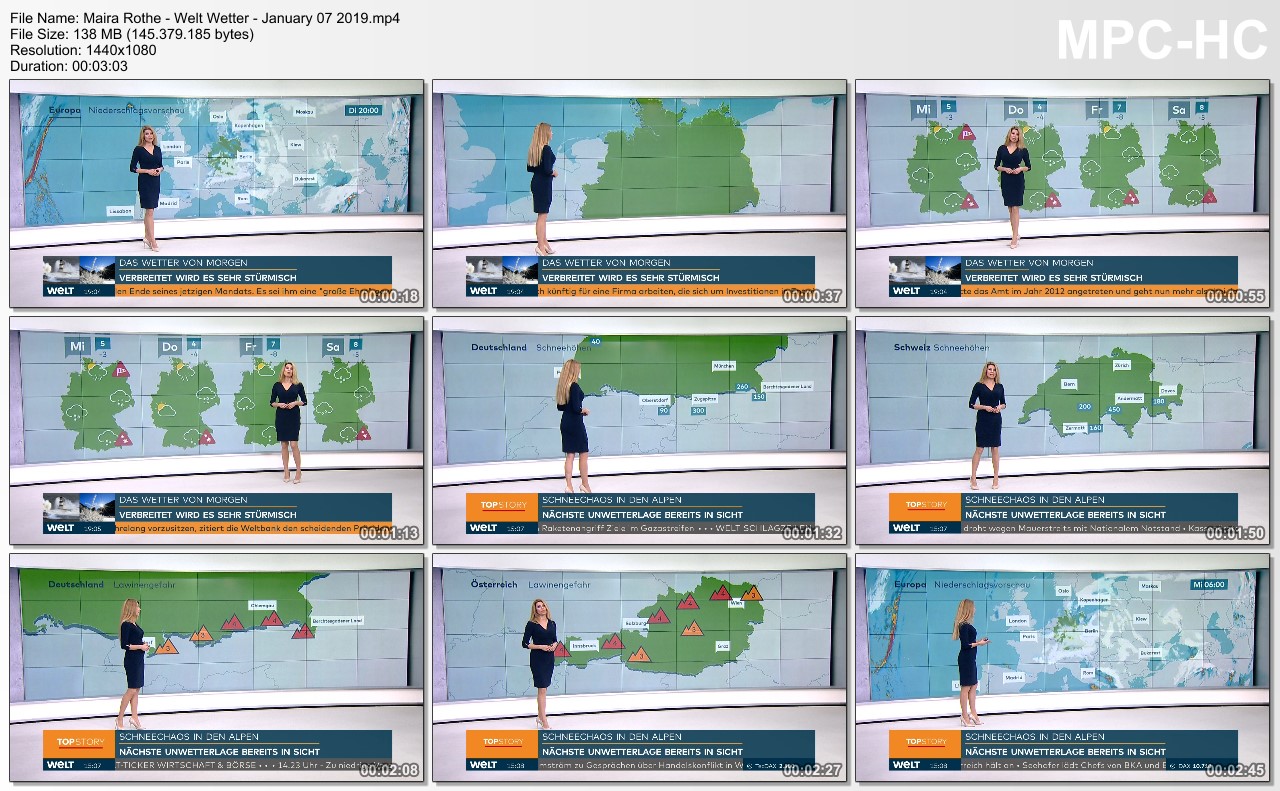The height and width of the screenshot is (791, 1280).
Task: Select the thumbnail stamped 00:02:45
Action: [x=1062, y=668]
